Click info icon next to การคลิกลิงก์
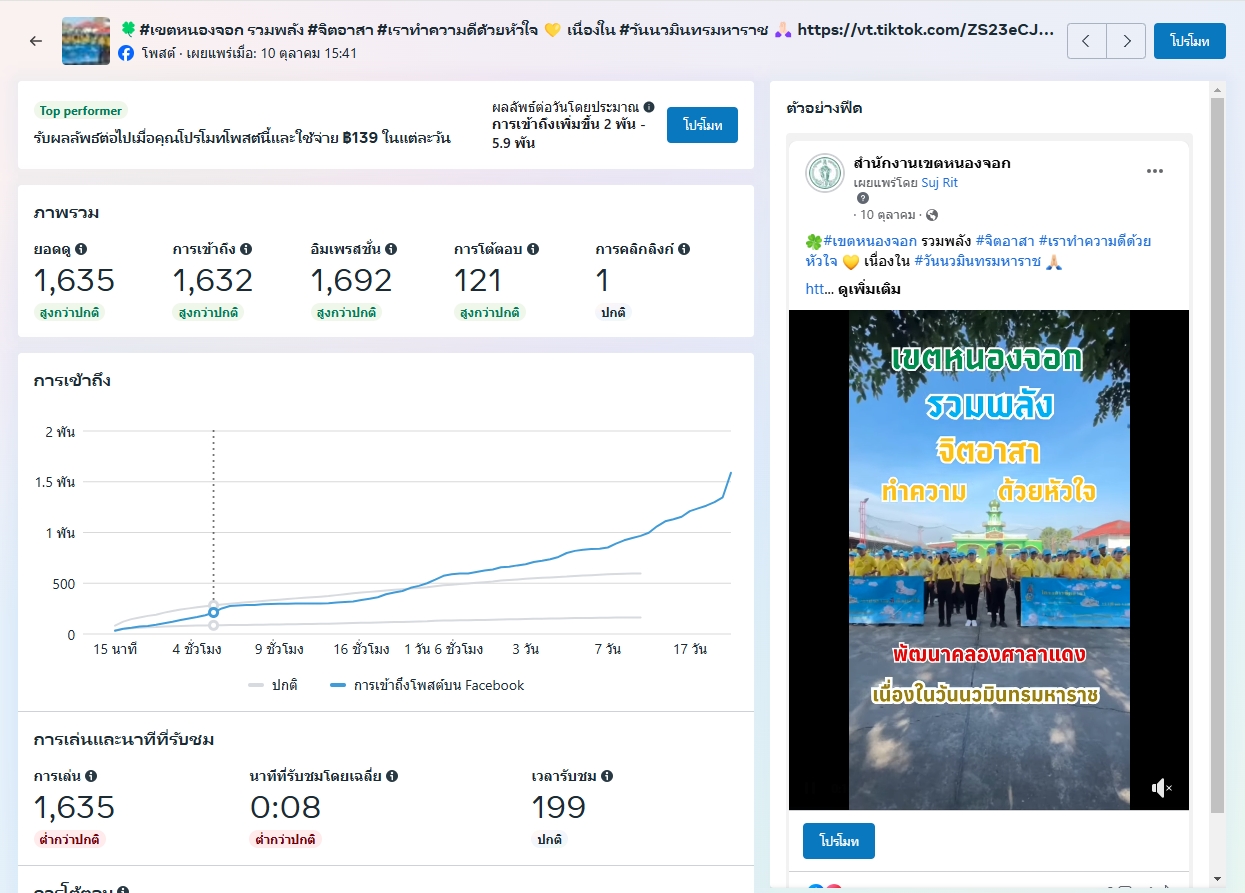This screenshot has height=893, width=1245. point(684,249)
